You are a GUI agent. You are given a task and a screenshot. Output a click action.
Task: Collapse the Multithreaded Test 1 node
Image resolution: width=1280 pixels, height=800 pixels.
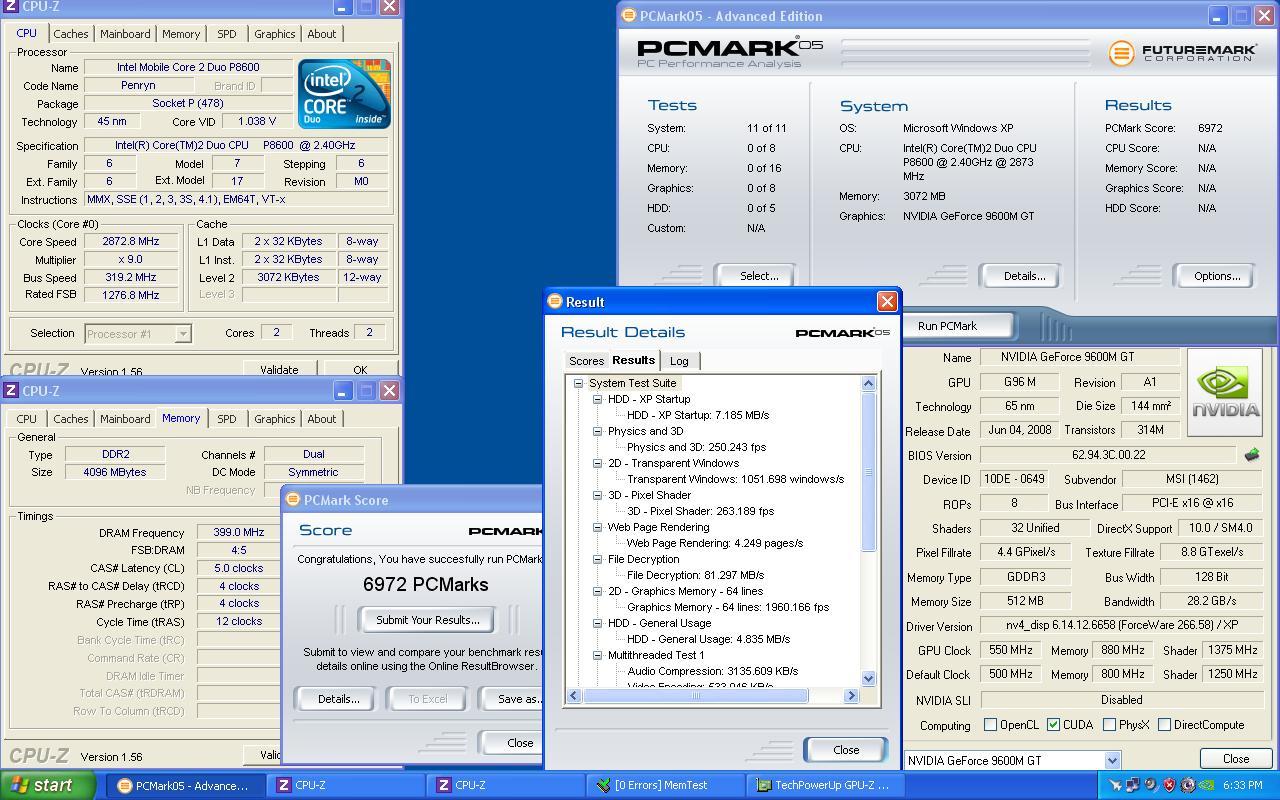click(597, 655)
